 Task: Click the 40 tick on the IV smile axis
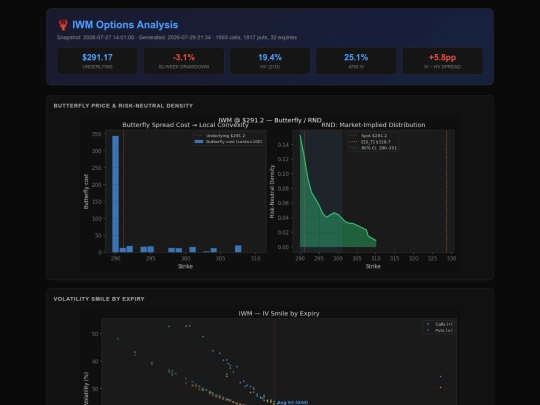(95, 361)
